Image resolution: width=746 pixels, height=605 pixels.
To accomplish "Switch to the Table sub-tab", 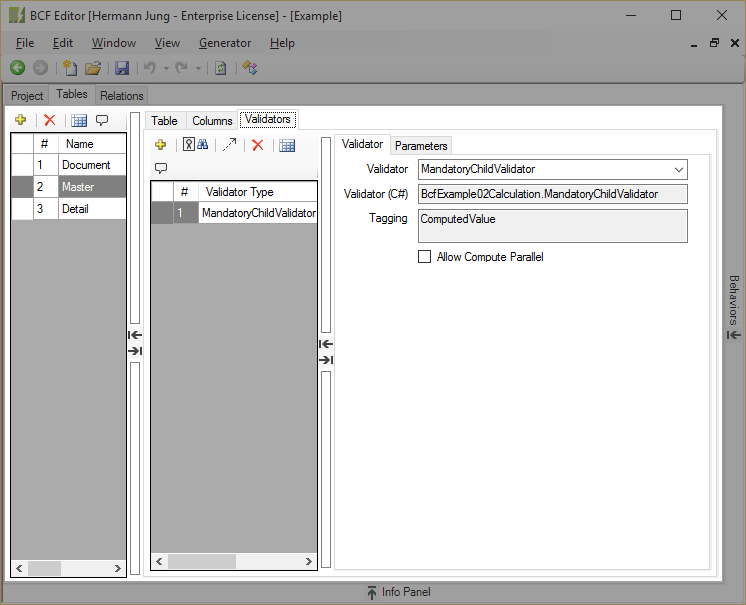I will click(x=164, y=121).
